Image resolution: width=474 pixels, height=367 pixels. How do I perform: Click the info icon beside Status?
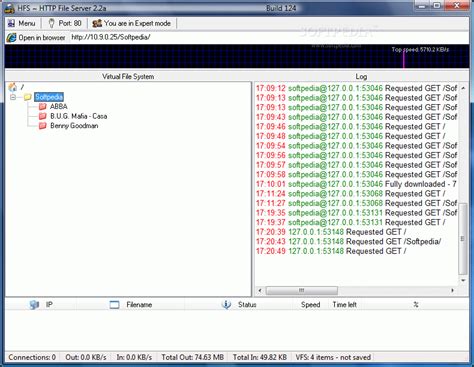(x=226, y=304)
